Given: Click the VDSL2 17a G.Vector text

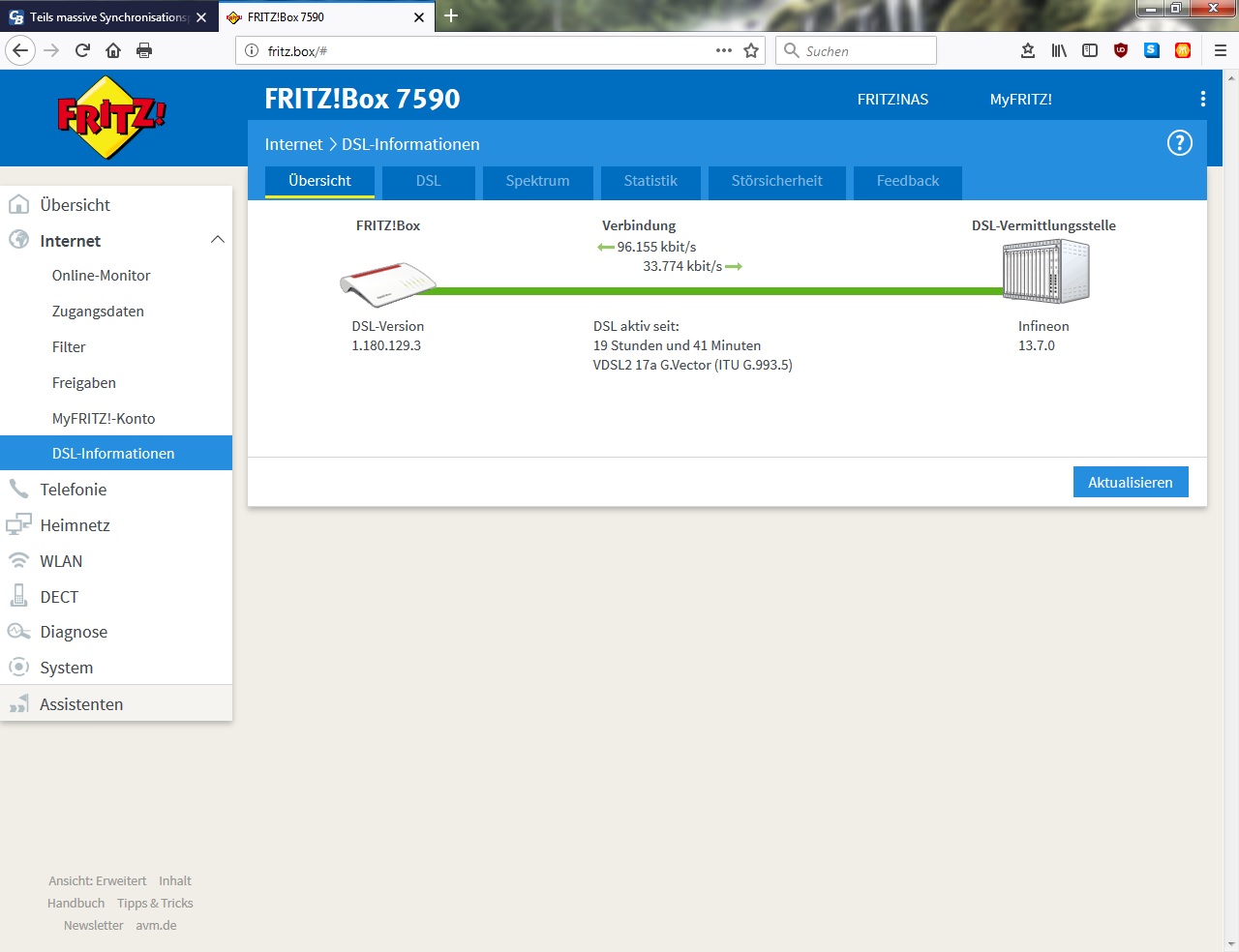Looking at the screenshot, I should click(x=693, y=365).
